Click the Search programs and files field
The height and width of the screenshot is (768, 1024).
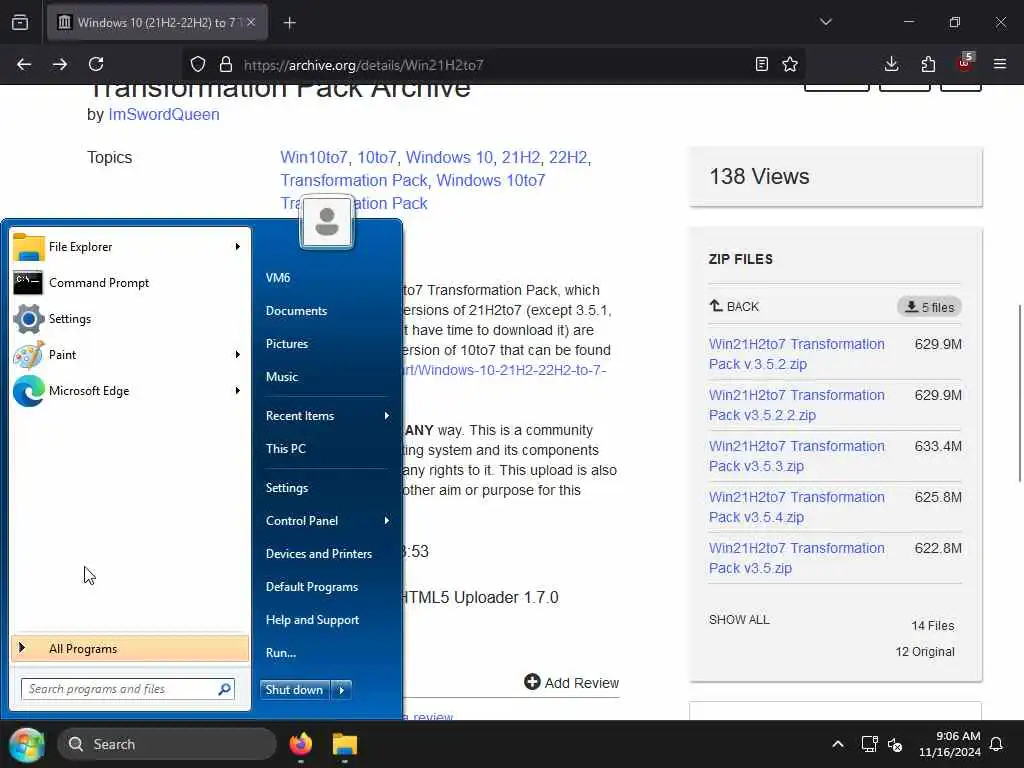127,689
